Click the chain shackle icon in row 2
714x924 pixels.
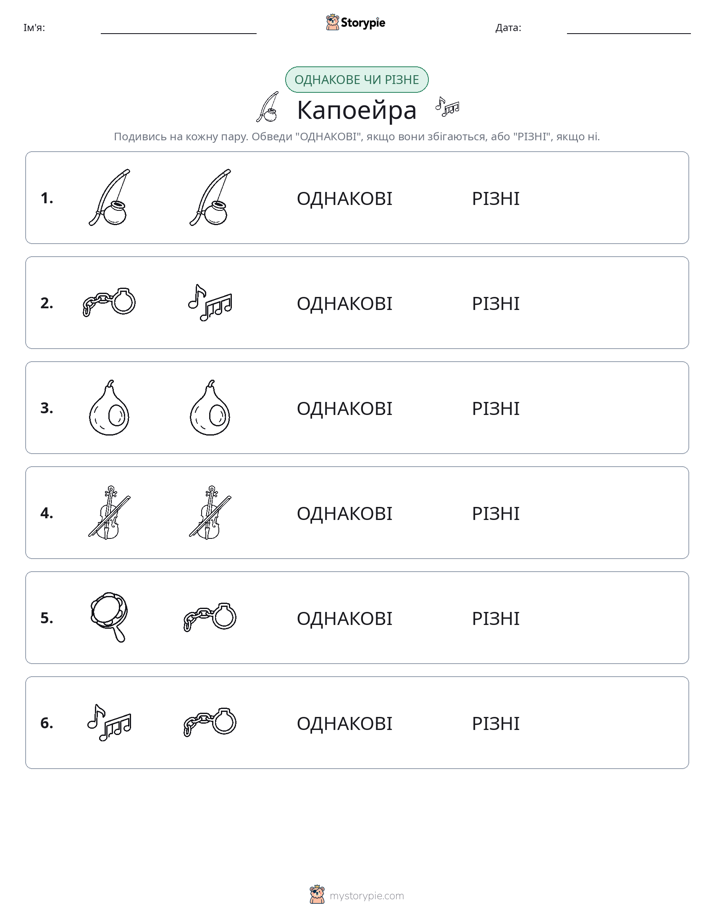(110, 302)
